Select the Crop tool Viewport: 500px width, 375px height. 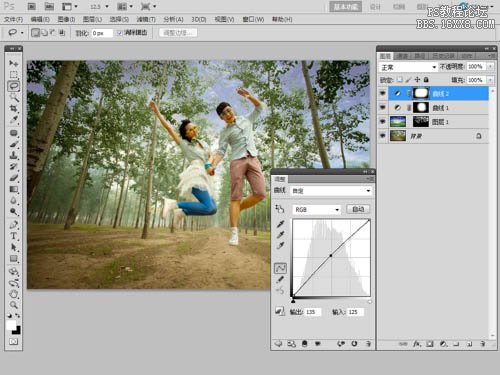(14, 109)
